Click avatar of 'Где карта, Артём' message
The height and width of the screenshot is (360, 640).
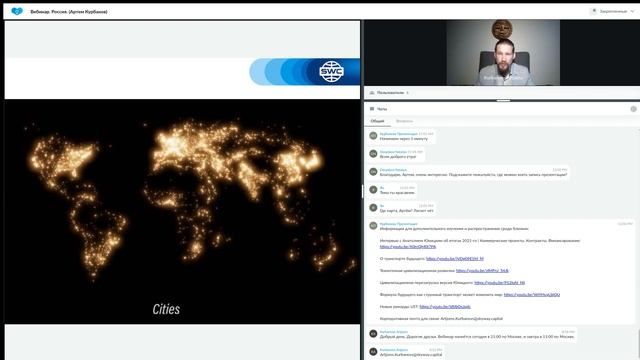tap(373, 208)
